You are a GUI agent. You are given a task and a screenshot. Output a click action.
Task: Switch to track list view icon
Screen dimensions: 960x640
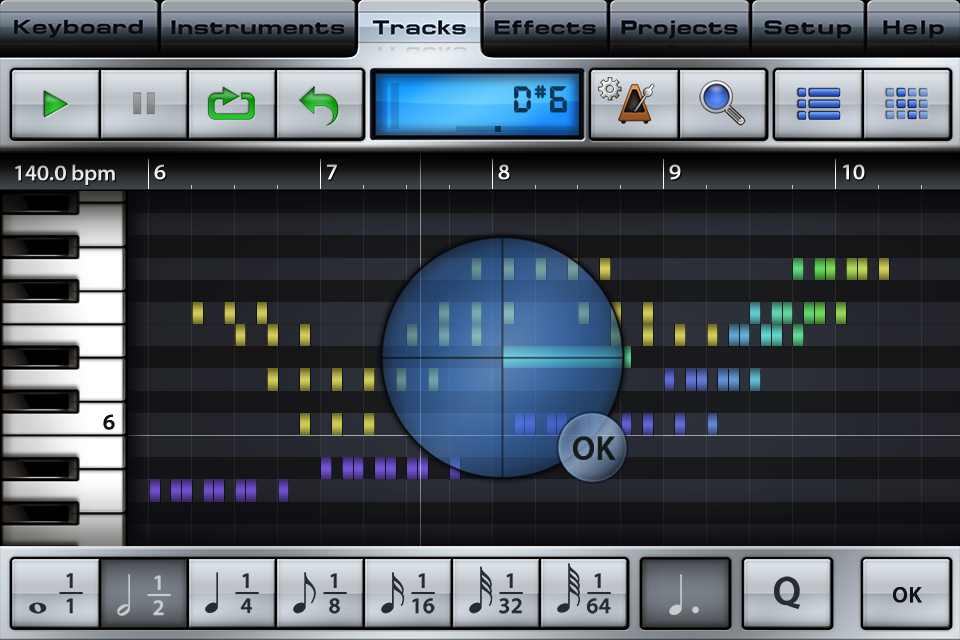click(819, 104)
